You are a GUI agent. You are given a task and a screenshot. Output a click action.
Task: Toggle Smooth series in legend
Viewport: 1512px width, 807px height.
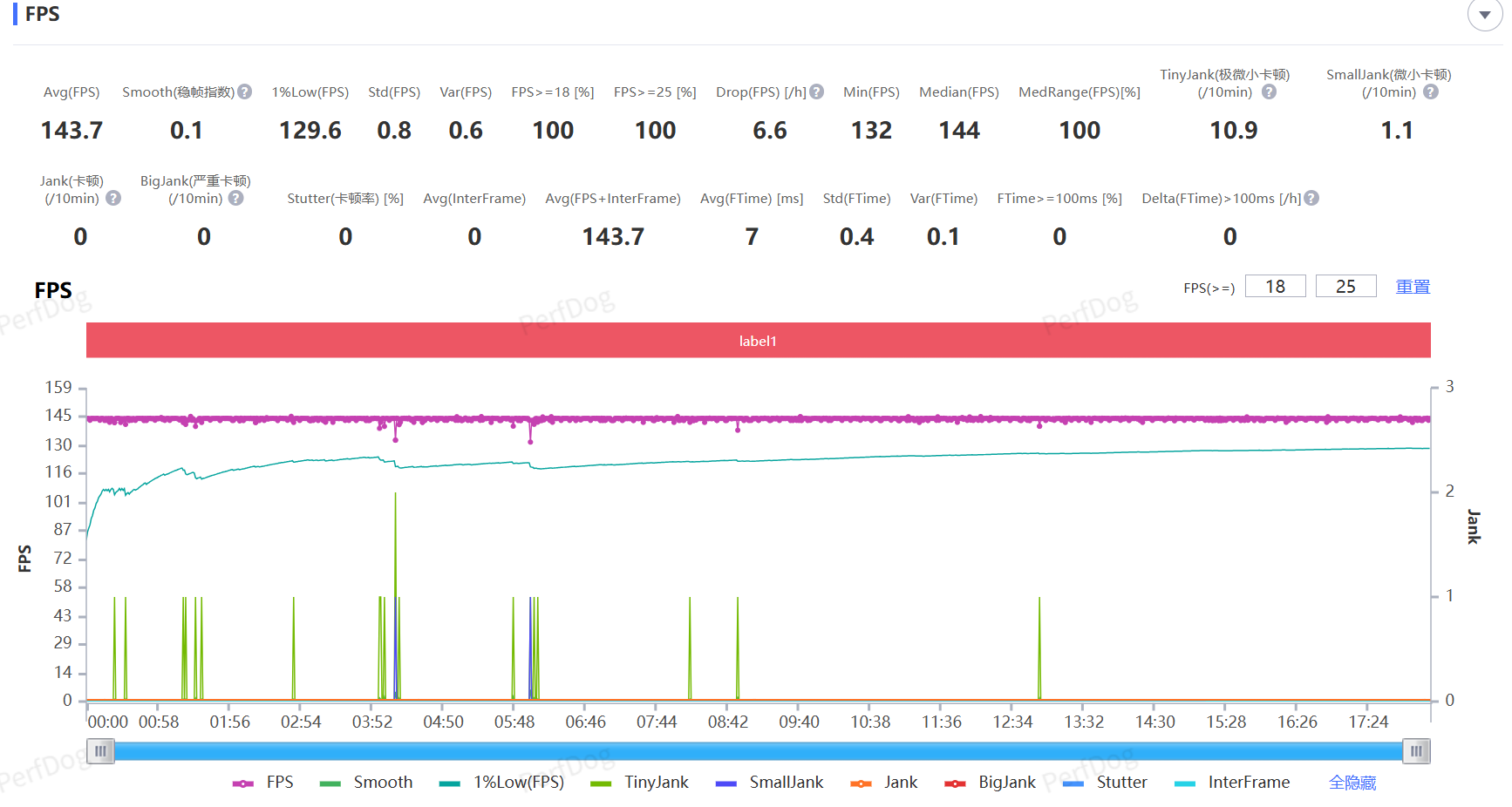pos(367,783)
